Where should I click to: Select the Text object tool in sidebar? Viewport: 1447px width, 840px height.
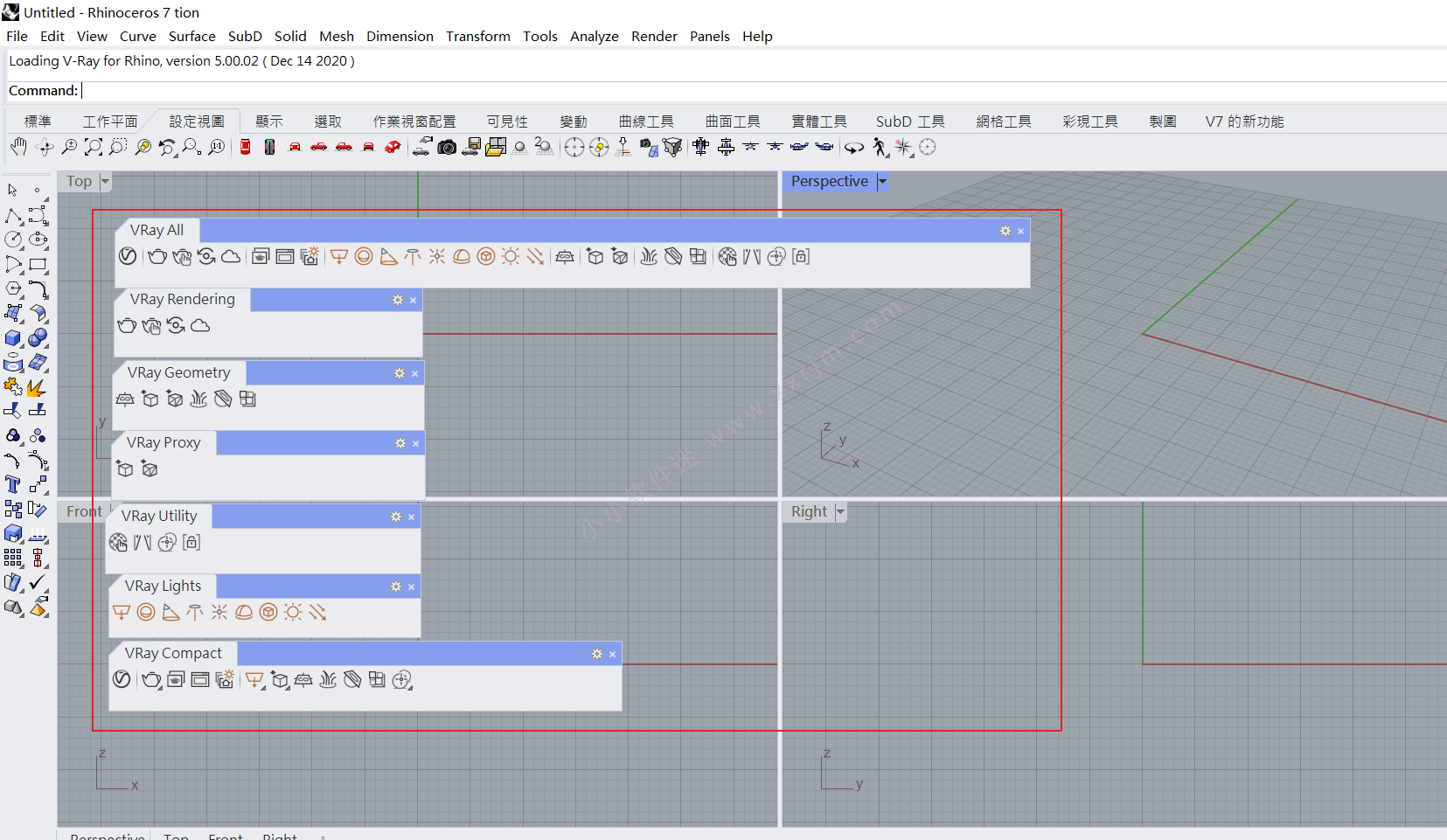(x=13, y=484)
